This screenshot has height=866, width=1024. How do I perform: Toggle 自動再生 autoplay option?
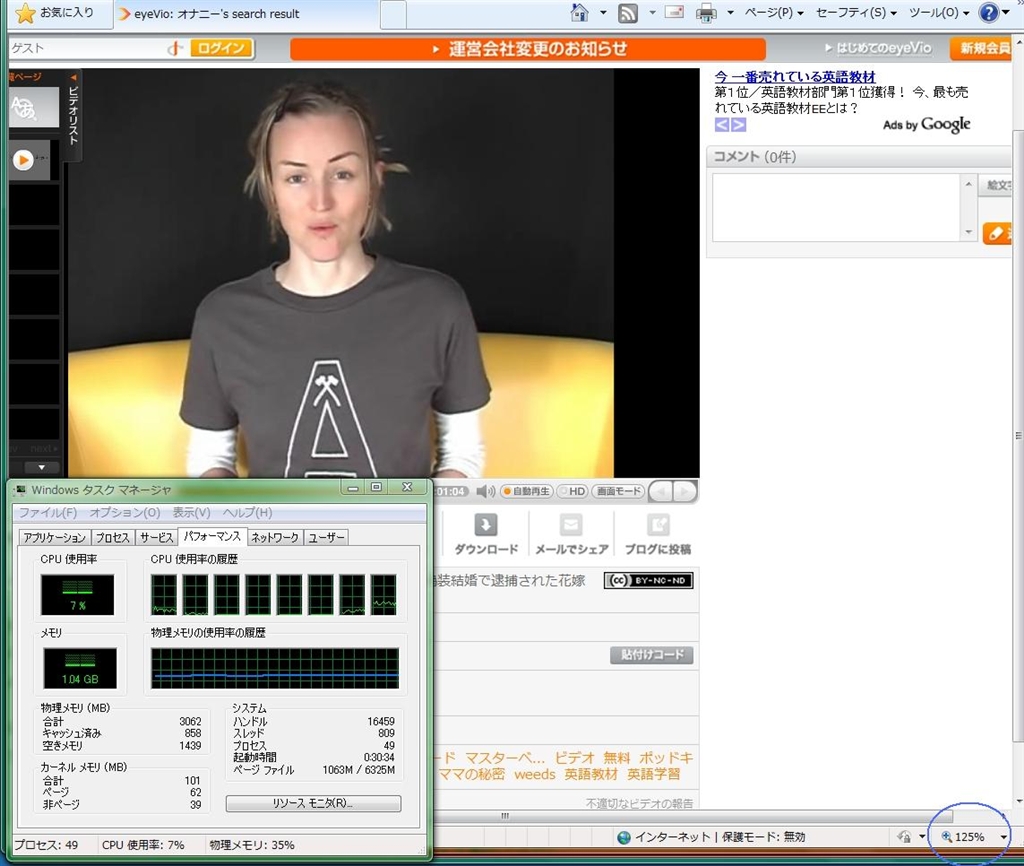click(x=526, y=491)
